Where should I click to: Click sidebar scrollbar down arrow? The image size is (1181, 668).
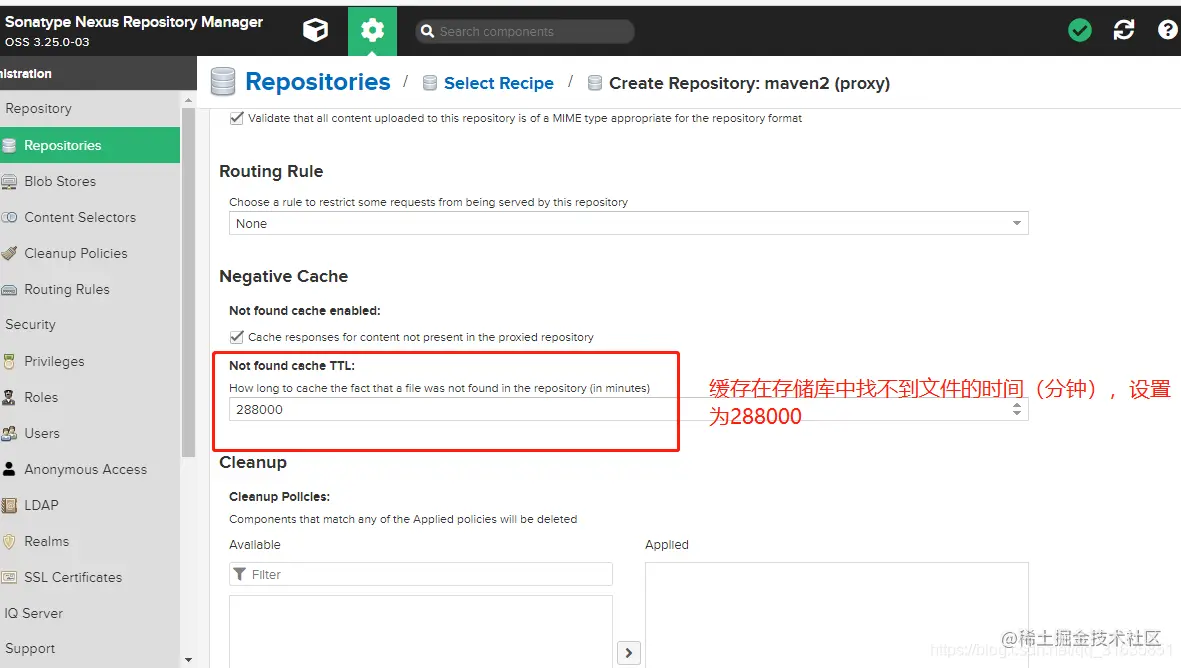pyautogui.click(x=188, y=660)
